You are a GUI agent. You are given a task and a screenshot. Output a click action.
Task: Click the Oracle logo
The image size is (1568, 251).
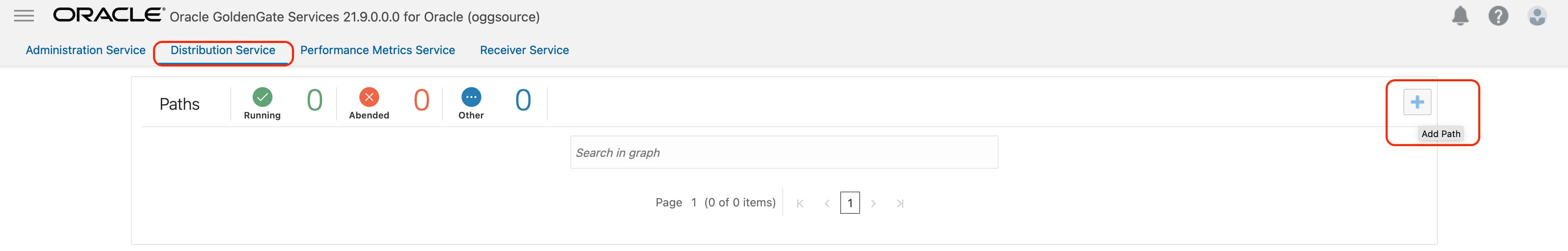[108, 15]
